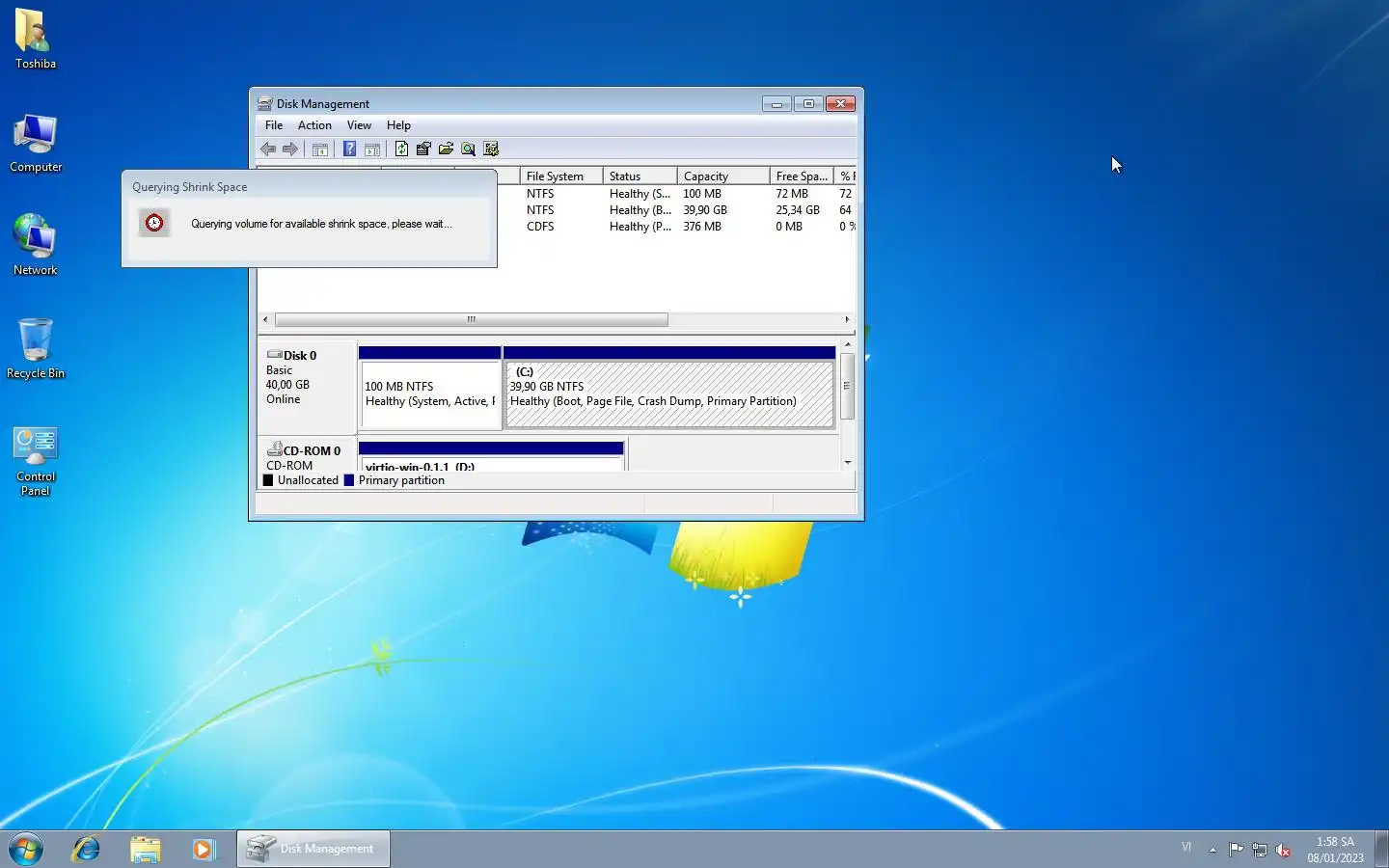Click the 25,34 GB free space cell

[x=798, y=210]
